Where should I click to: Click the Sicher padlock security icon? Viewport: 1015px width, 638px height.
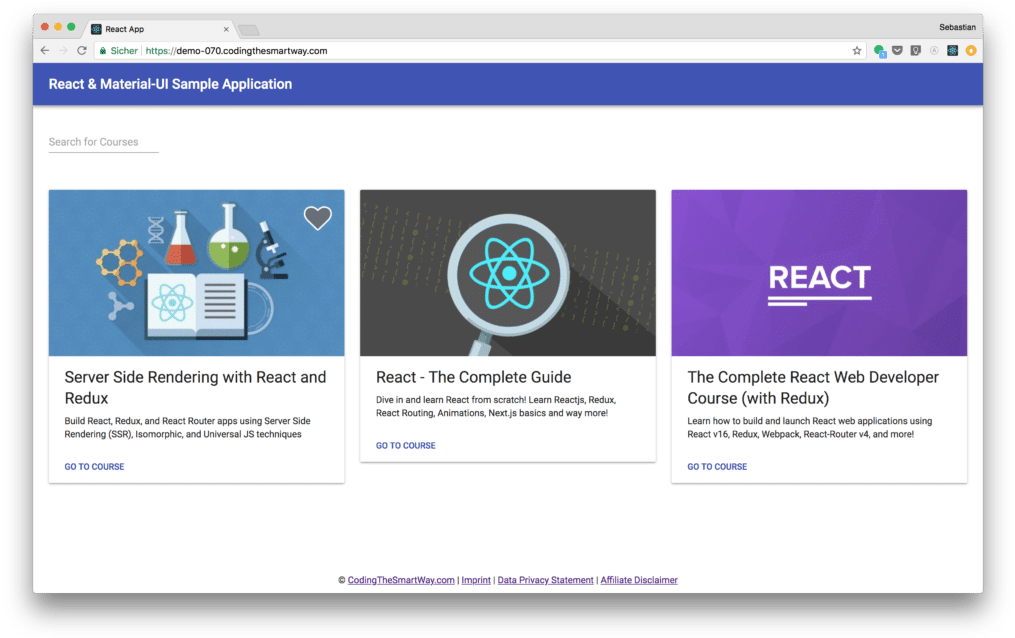[103, 50]
